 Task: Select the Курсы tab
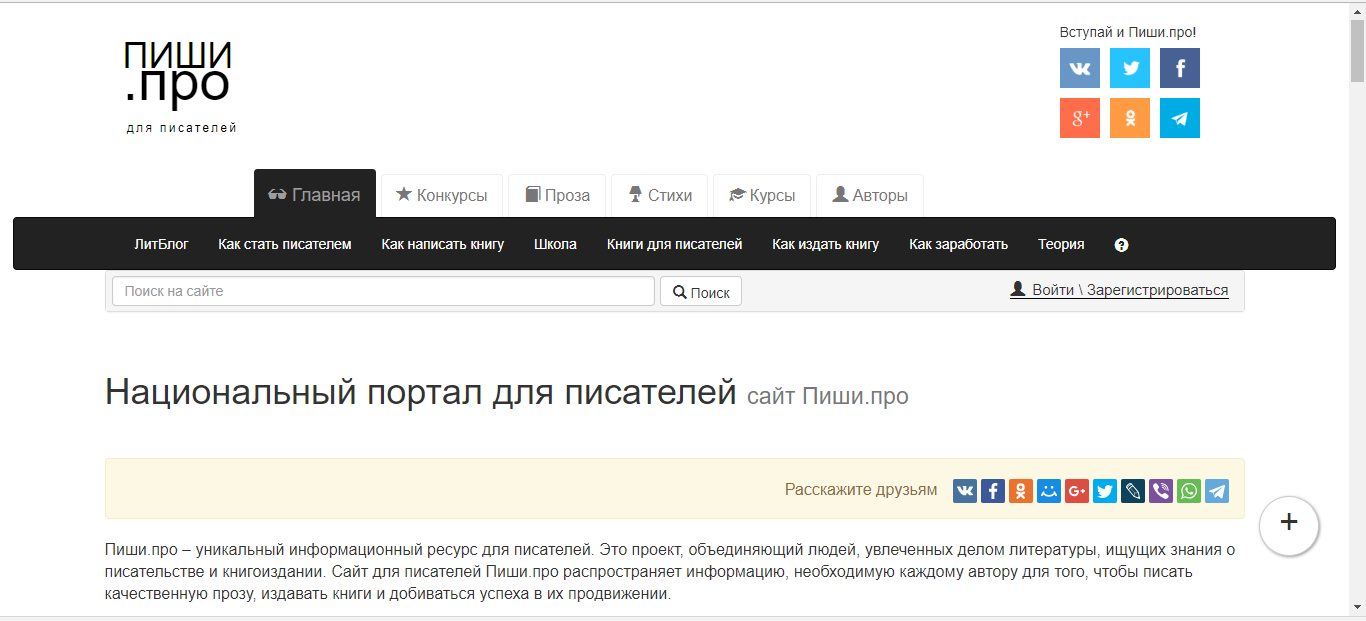762,195
